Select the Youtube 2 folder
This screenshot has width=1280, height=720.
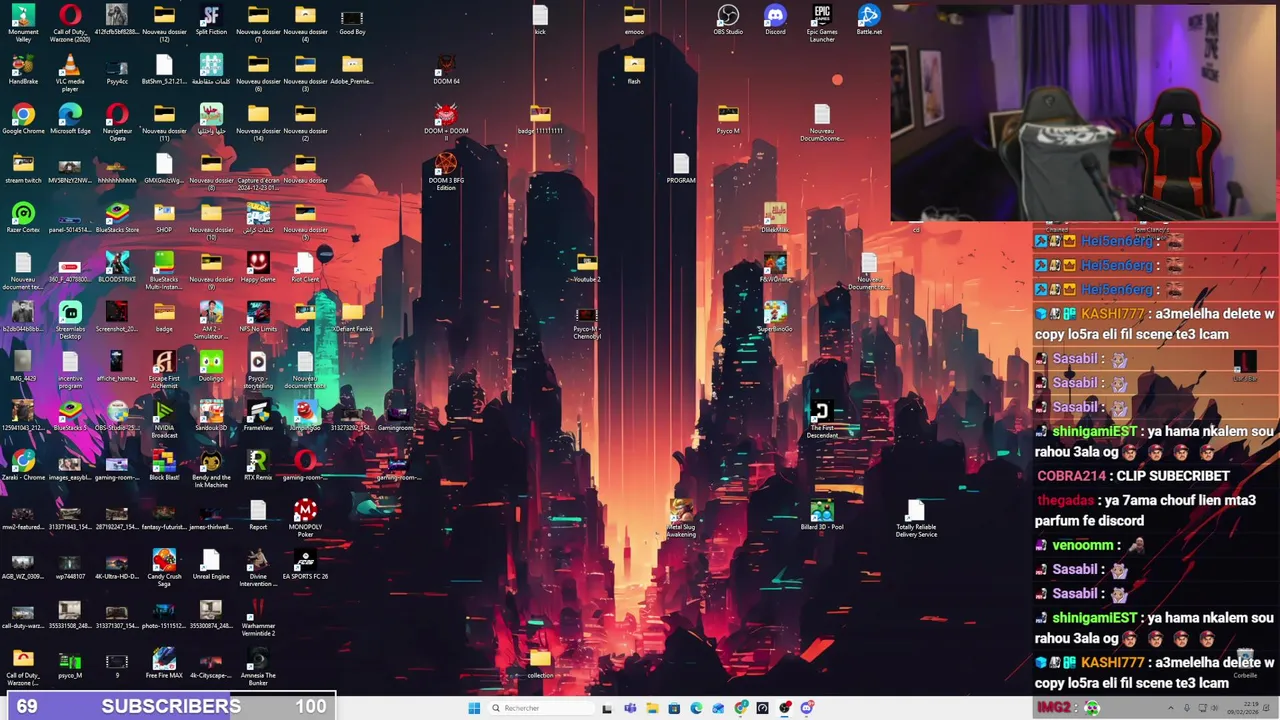[x=587, y=267]
